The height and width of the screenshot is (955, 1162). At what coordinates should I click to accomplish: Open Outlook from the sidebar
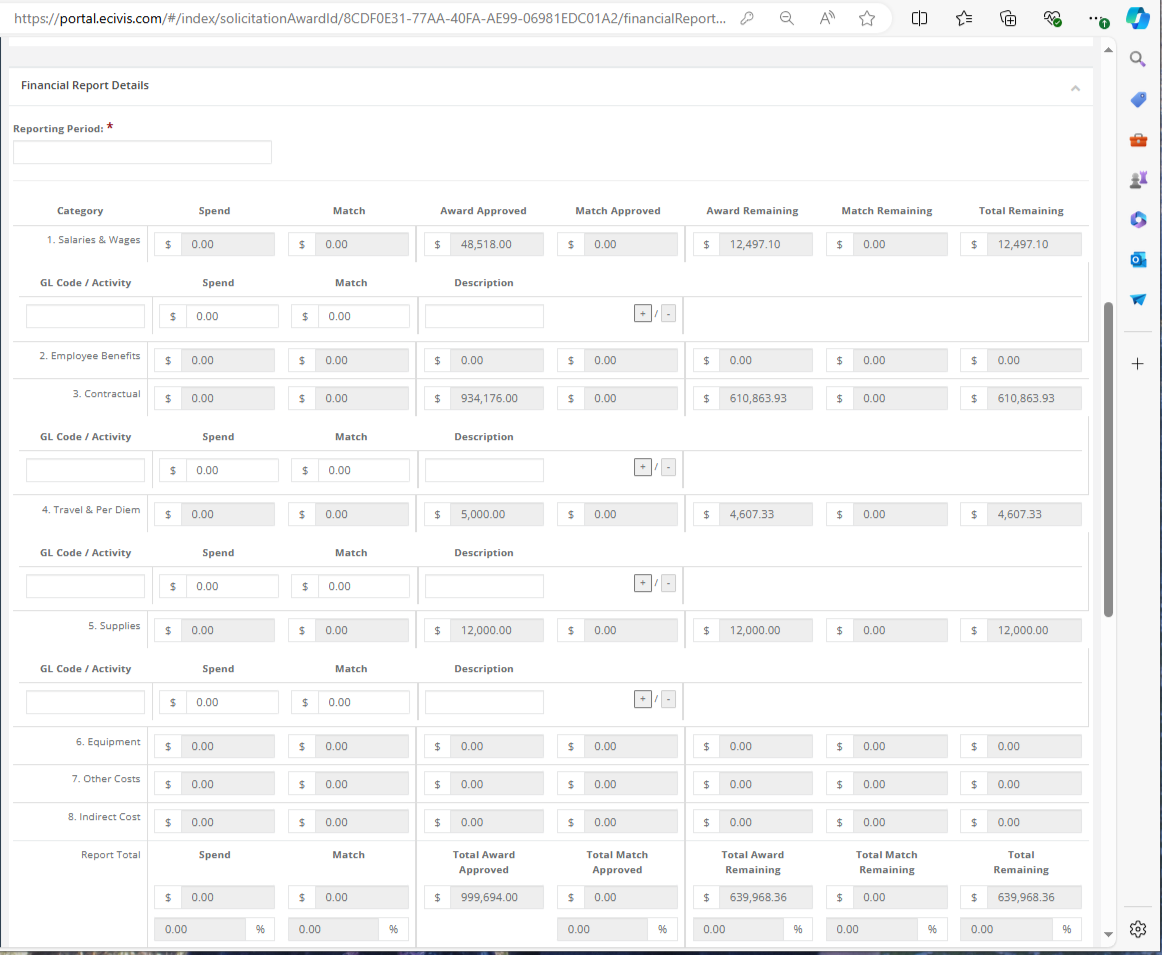(1137, 259)
